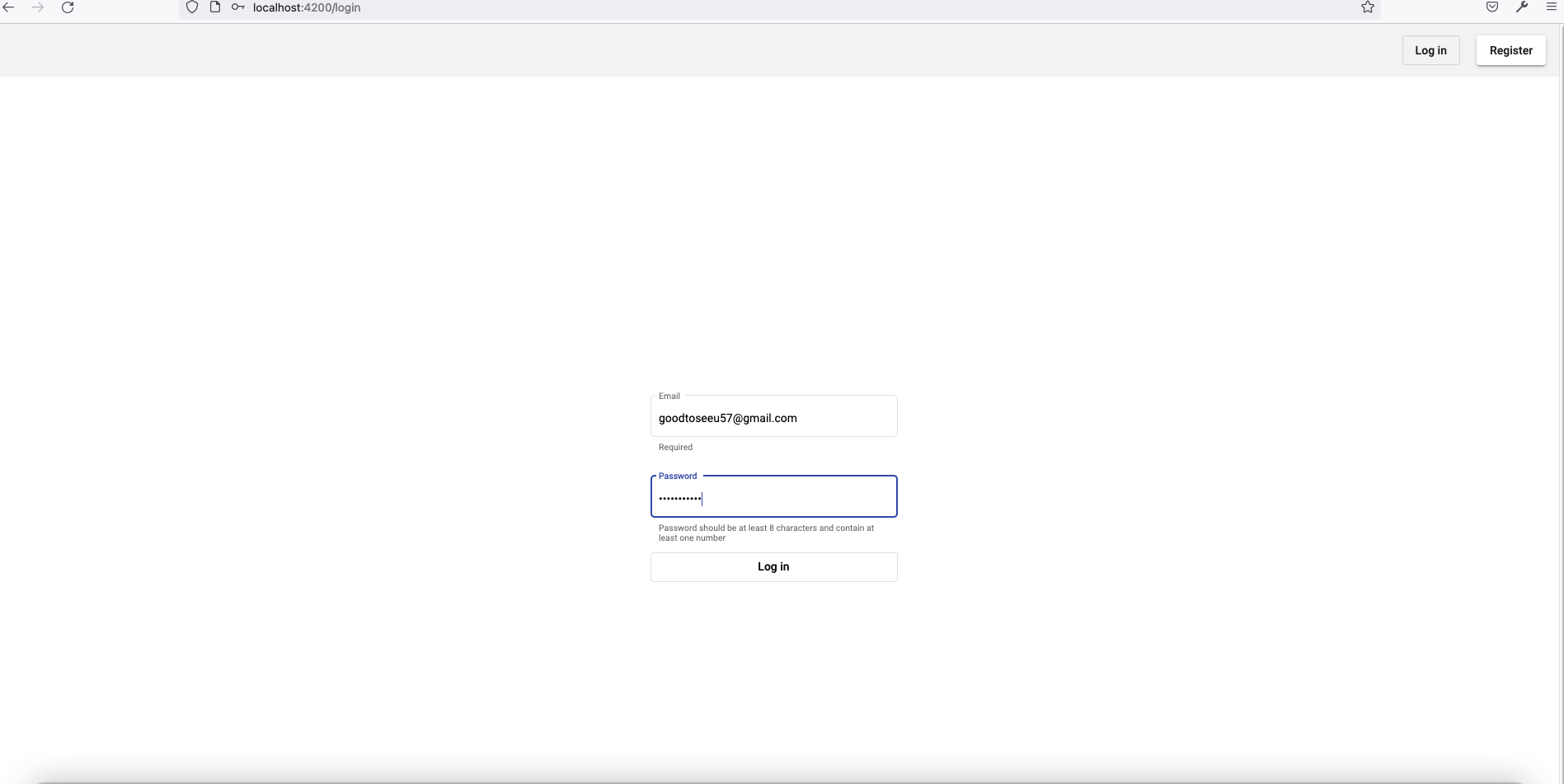Switch to the Register page

(x=1510, y=50)
